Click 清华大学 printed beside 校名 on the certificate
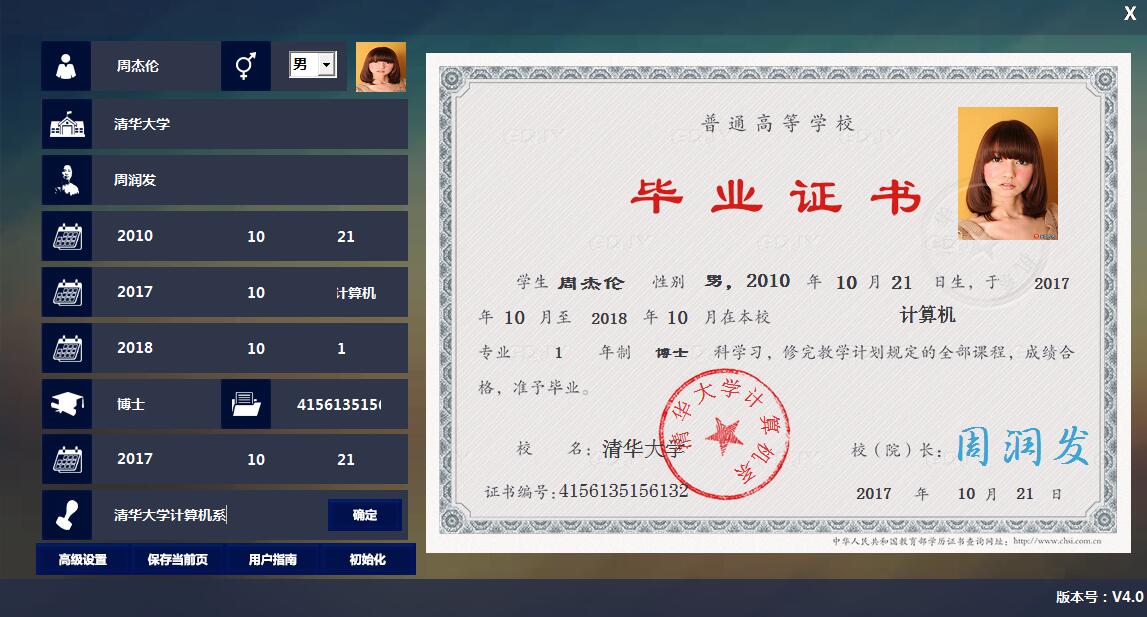 644,448
